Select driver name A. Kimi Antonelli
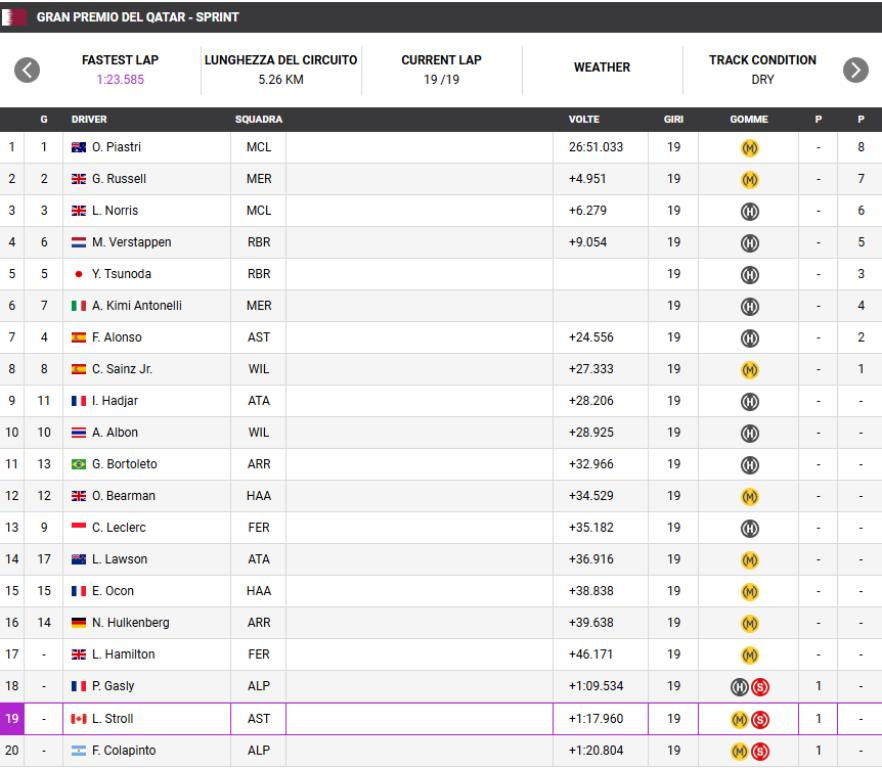Image resolution: width=882 pixels, height=768 pixels. (137, 306)
